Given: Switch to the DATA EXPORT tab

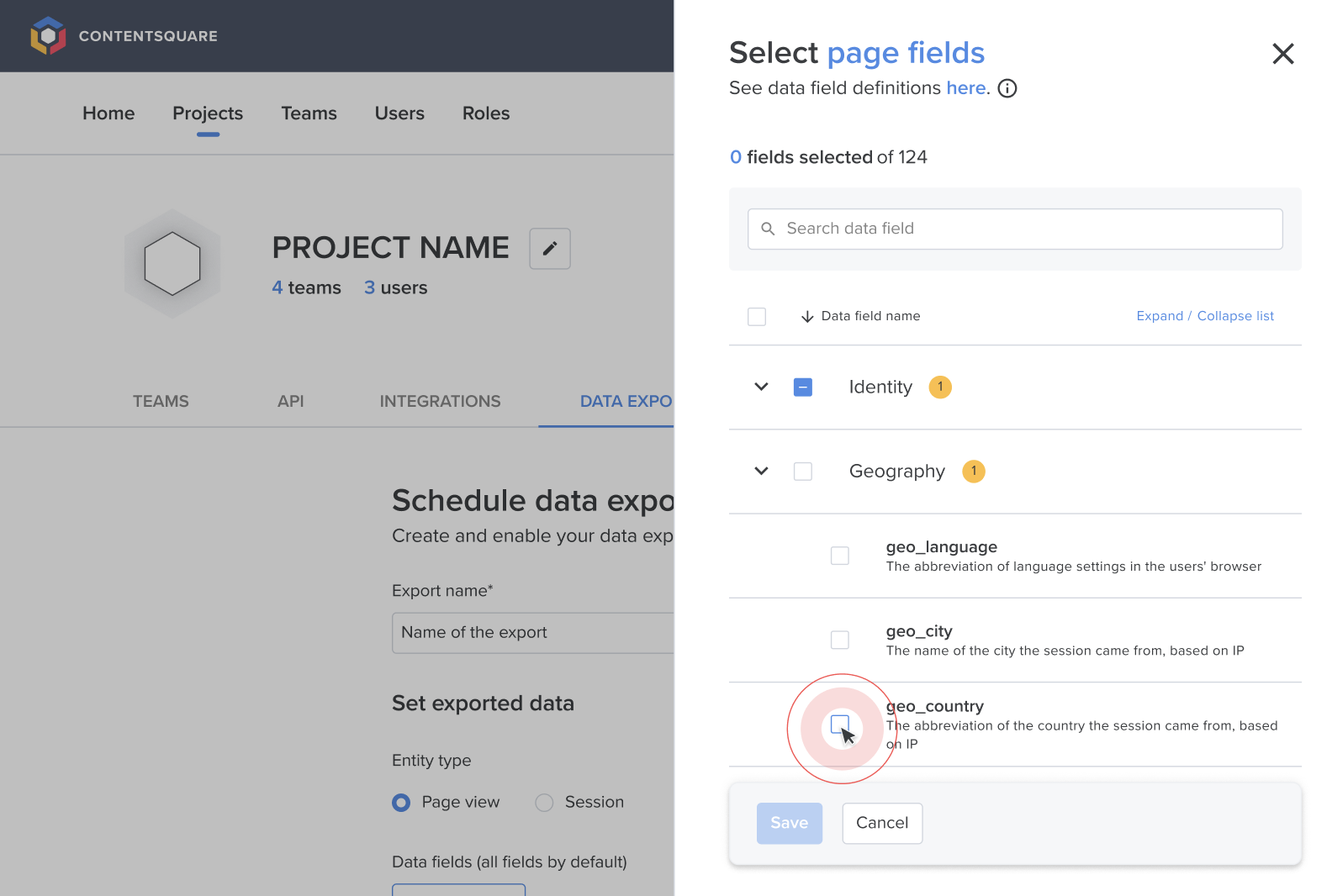Looking at the screenshot, I should click(x=626, y=402).
